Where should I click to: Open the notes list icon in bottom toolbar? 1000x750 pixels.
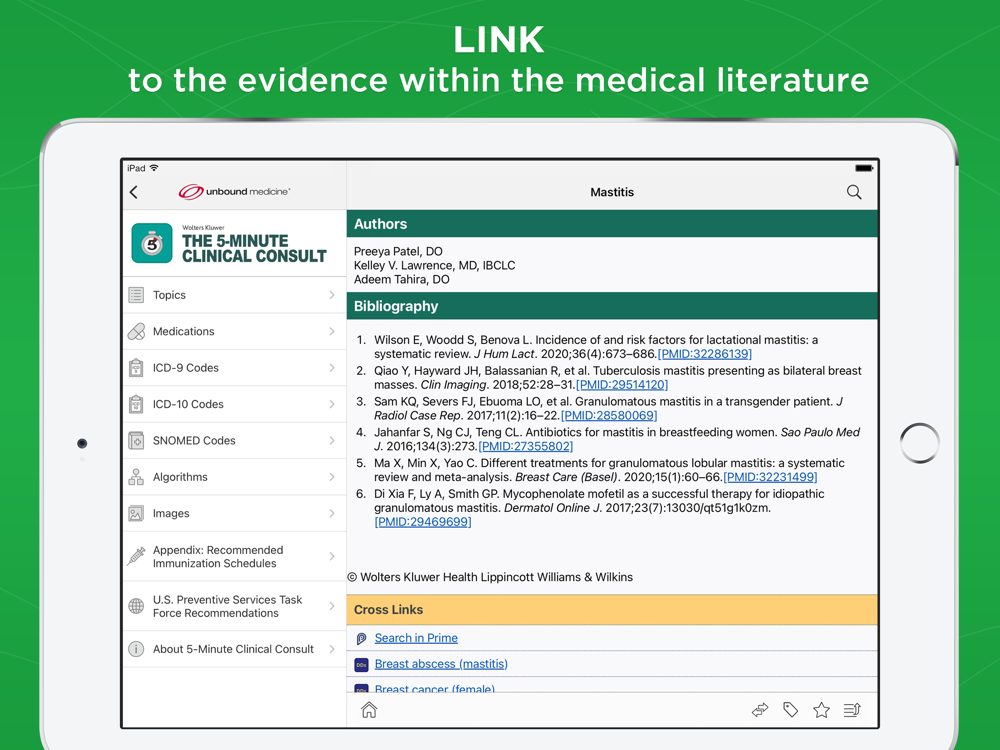click(852, 710)
